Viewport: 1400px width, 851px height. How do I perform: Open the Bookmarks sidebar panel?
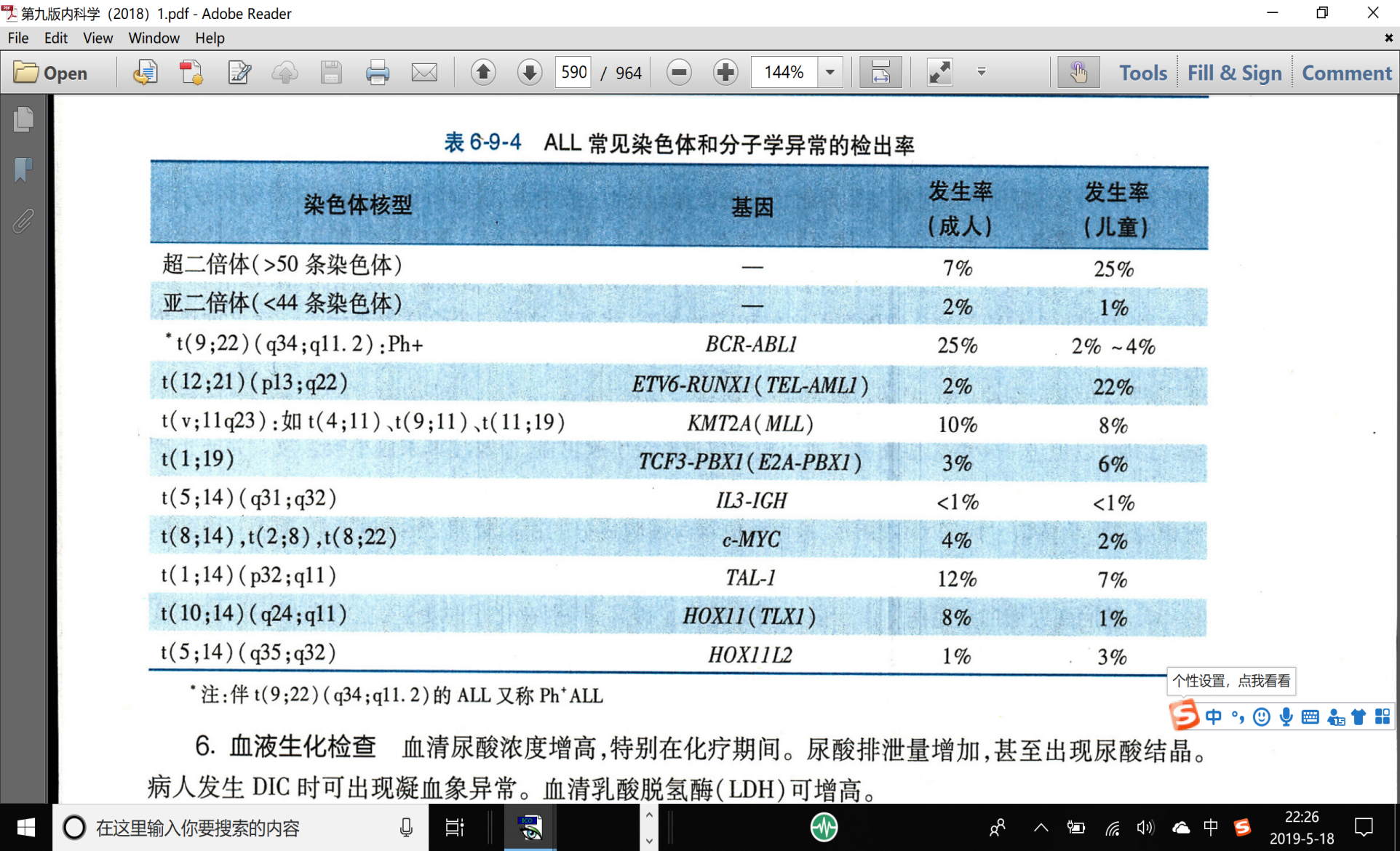[23, 169]
